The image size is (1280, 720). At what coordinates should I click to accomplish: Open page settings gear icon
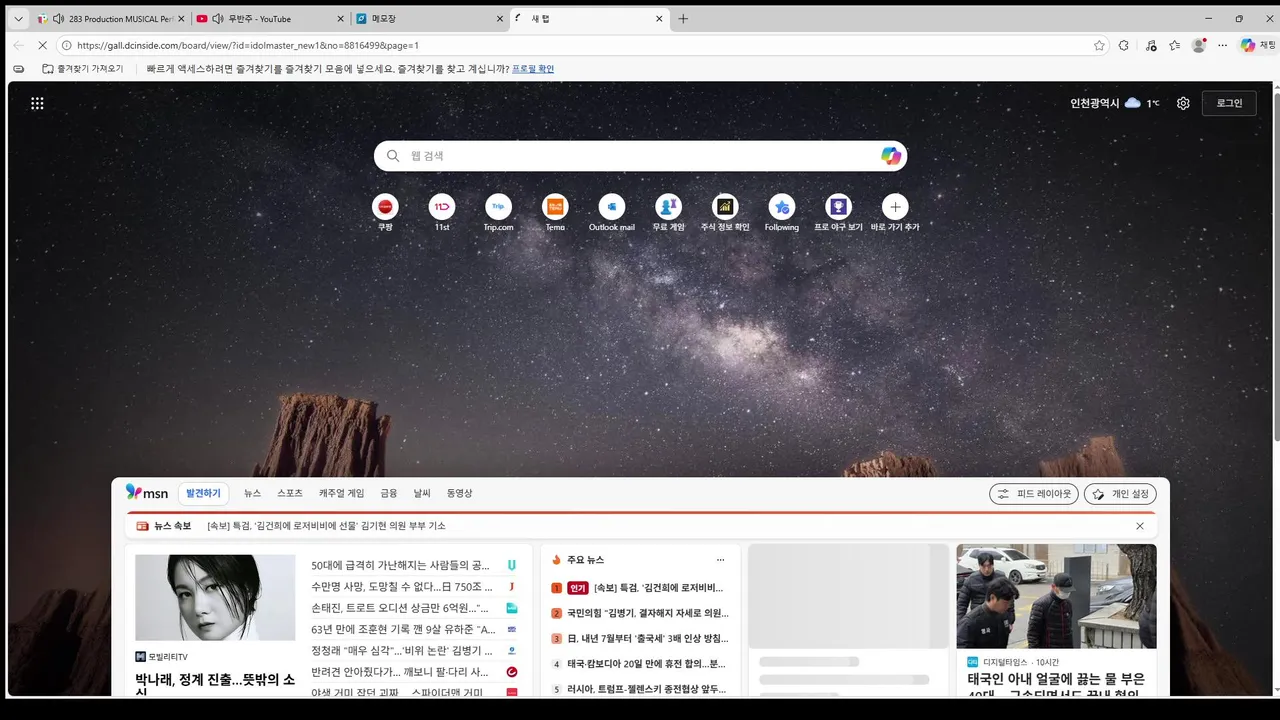(x=1183, y=103)
